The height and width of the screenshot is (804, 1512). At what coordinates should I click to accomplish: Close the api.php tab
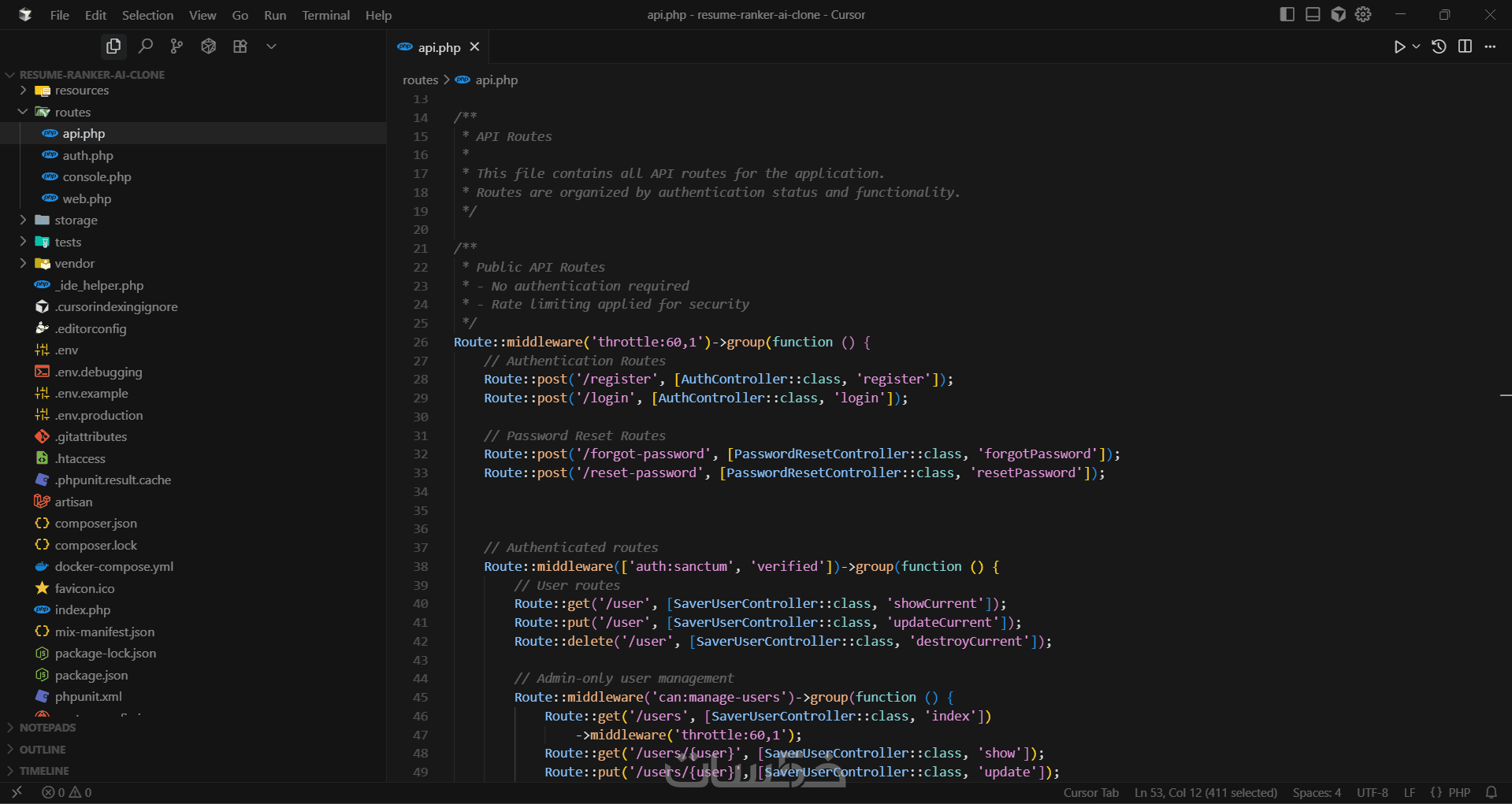pos(474,47)
